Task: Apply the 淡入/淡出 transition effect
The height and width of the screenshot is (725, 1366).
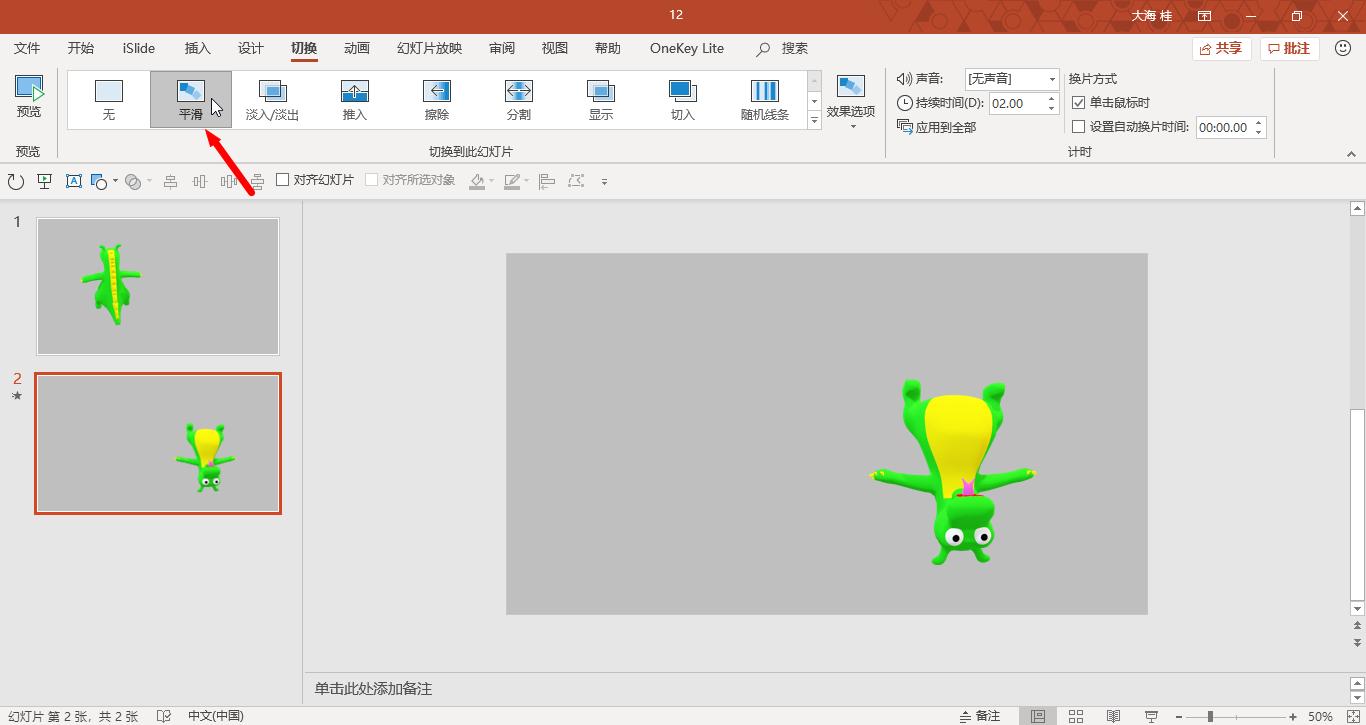Action: pos(273,99)
